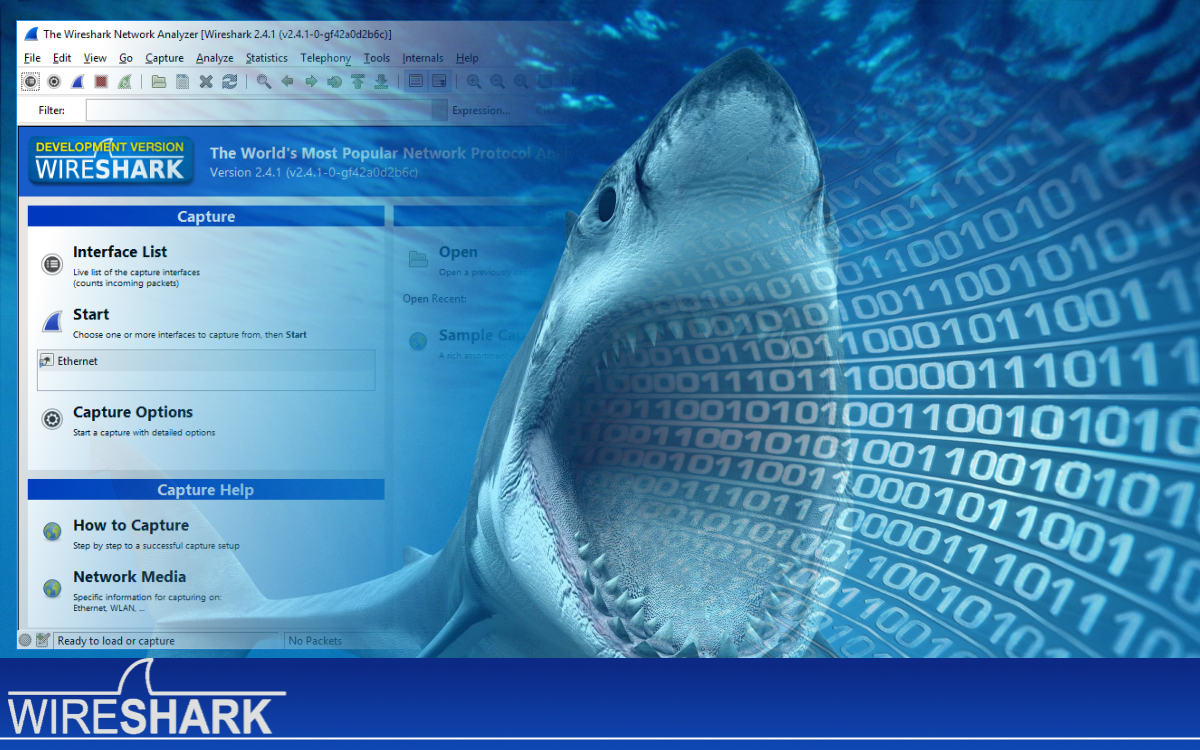
Task: Click the Capture Options gear icon
Action: coord(52,419)
